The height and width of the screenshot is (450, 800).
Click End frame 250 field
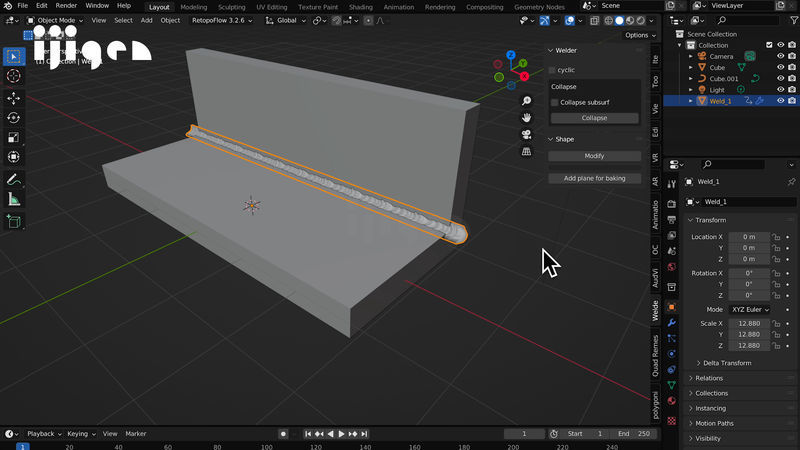click(635, 434)
